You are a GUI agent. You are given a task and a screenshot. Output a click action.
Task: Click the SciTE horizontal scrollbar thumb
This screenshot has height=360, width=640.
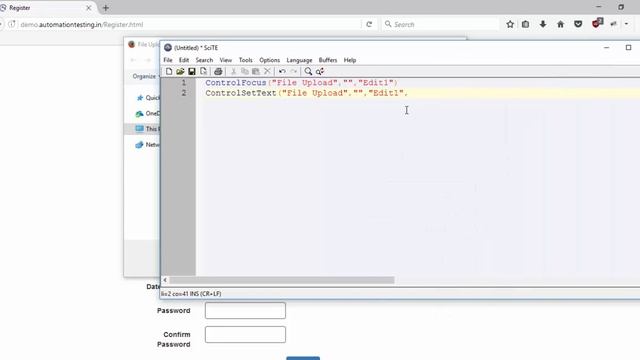[282, 280]
